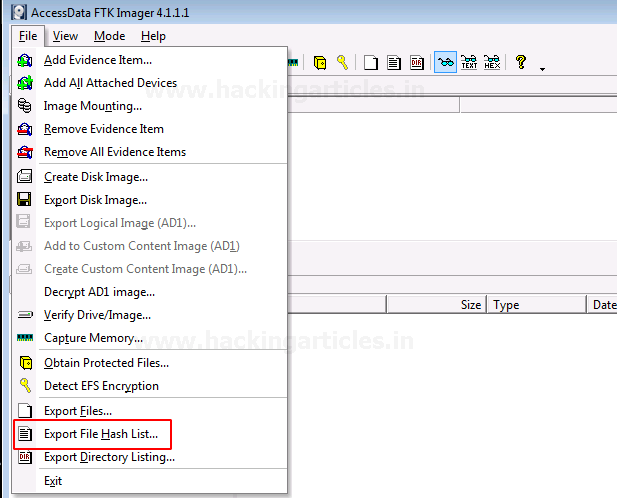
Task: Click the Add All Attached Devices icon
Action: click(25, 83)
